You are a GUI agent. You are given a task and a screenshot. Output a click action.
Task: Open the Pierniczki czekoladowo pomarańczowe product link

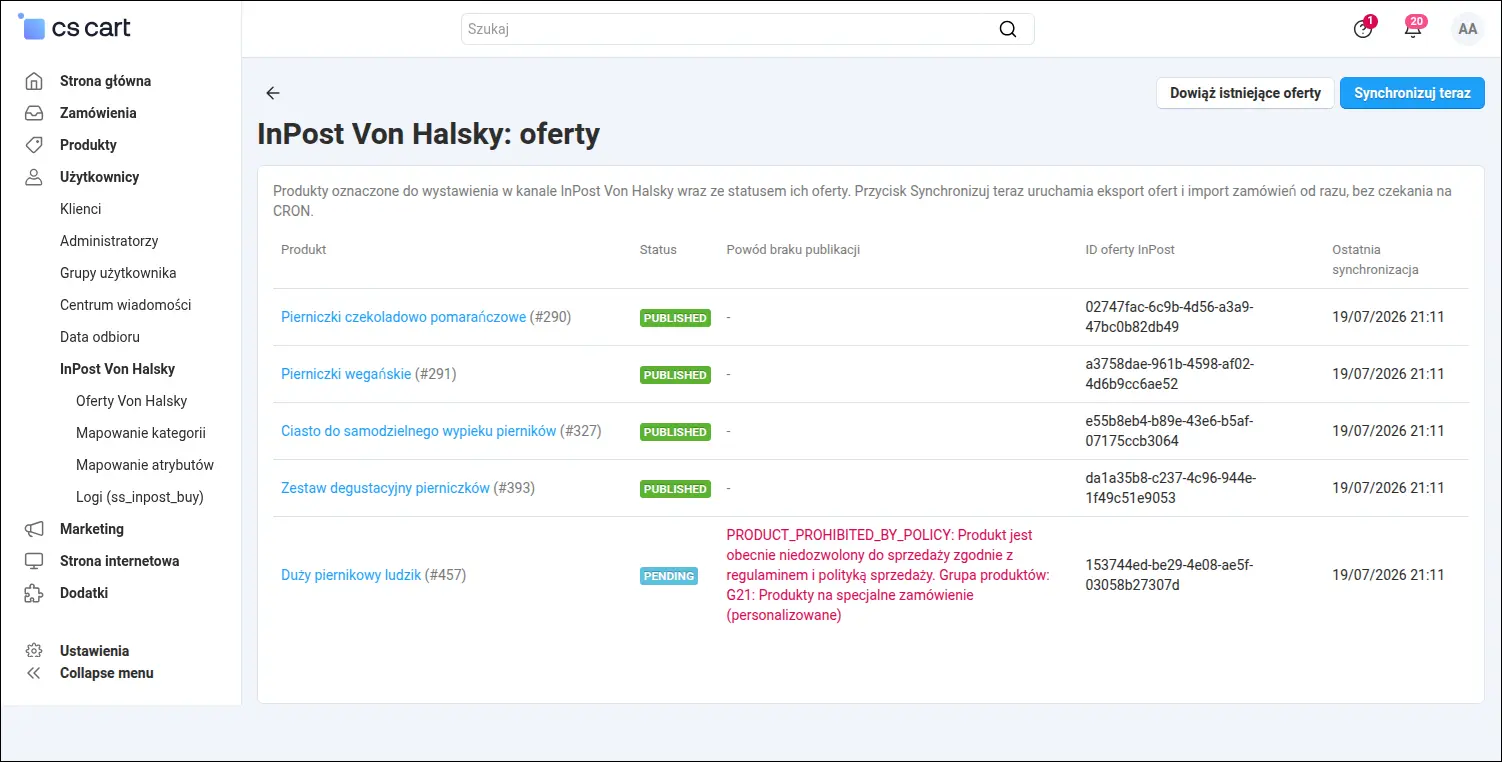tap(403, 317)
